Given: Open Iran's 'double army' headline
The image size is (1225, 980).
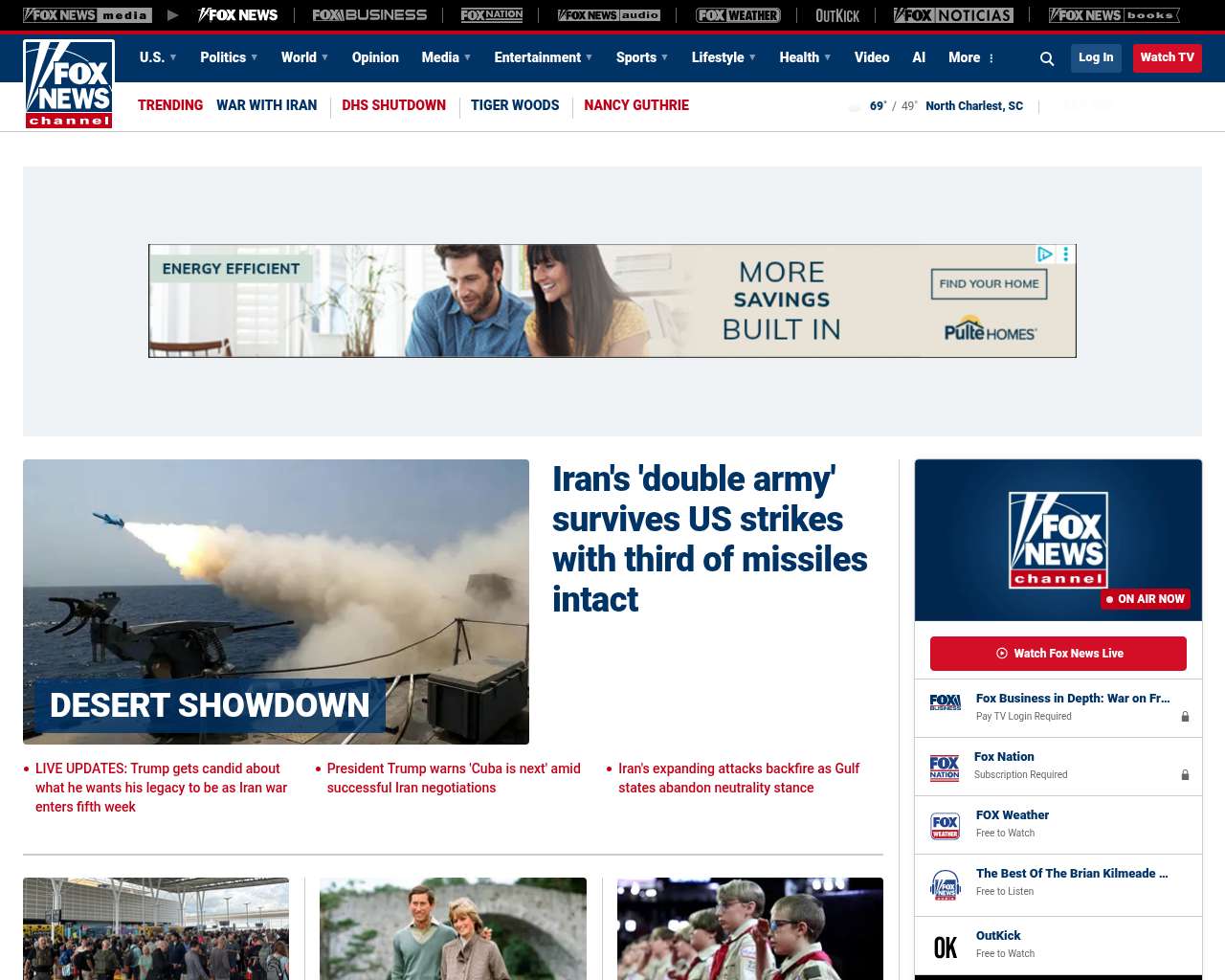Looking at the screenshot, I should tap(710, 539).
